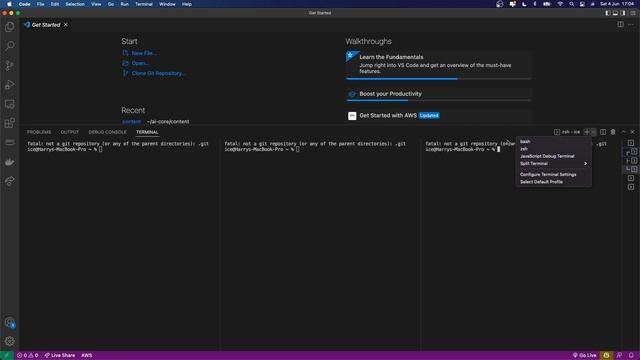Click the Boost your Productivity progress bar
640x360 pixels.
tap(438, 100)
